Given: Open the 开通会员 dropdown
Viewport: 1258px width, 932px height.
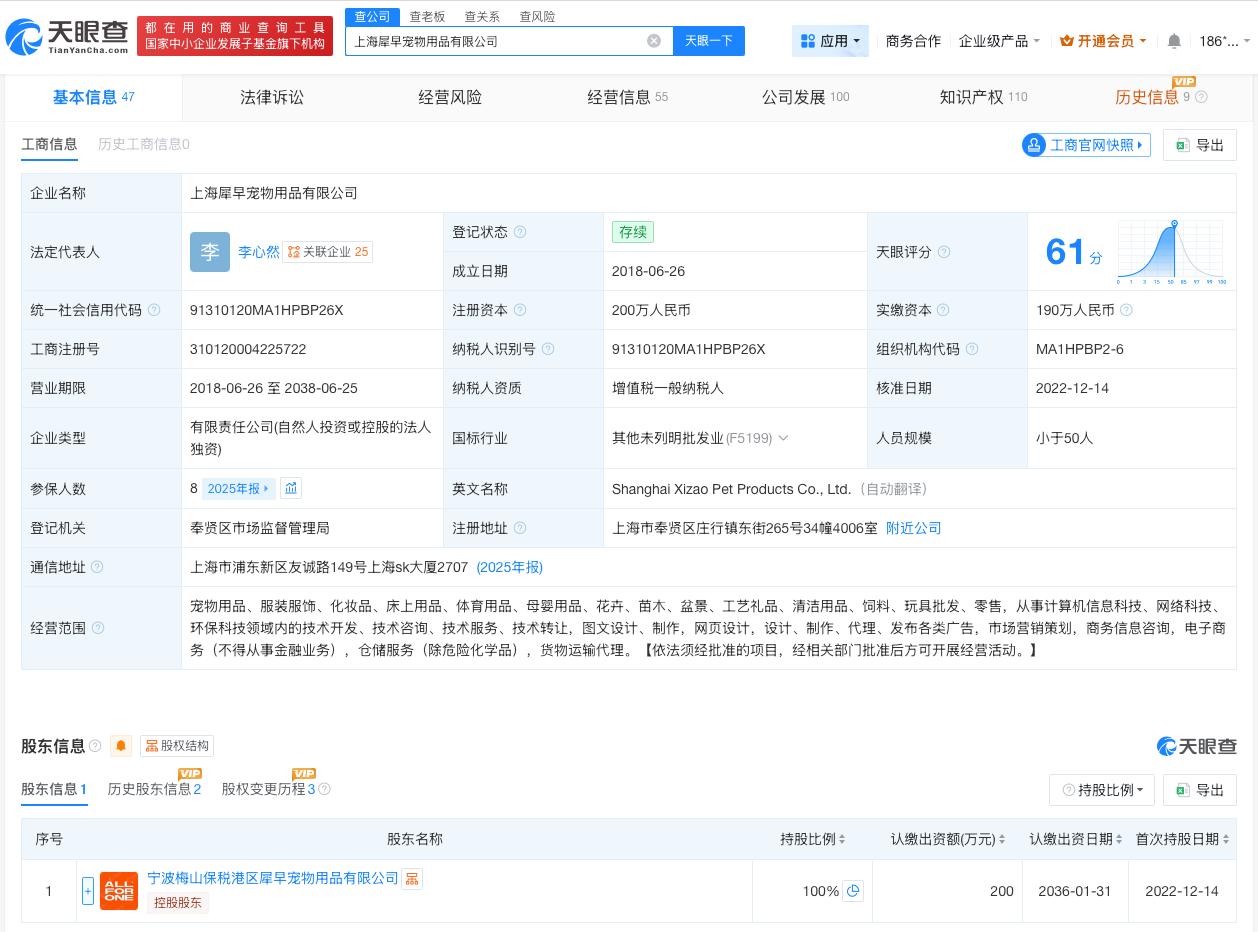Looking at the screenshot, I should [x=1103, y=41].
